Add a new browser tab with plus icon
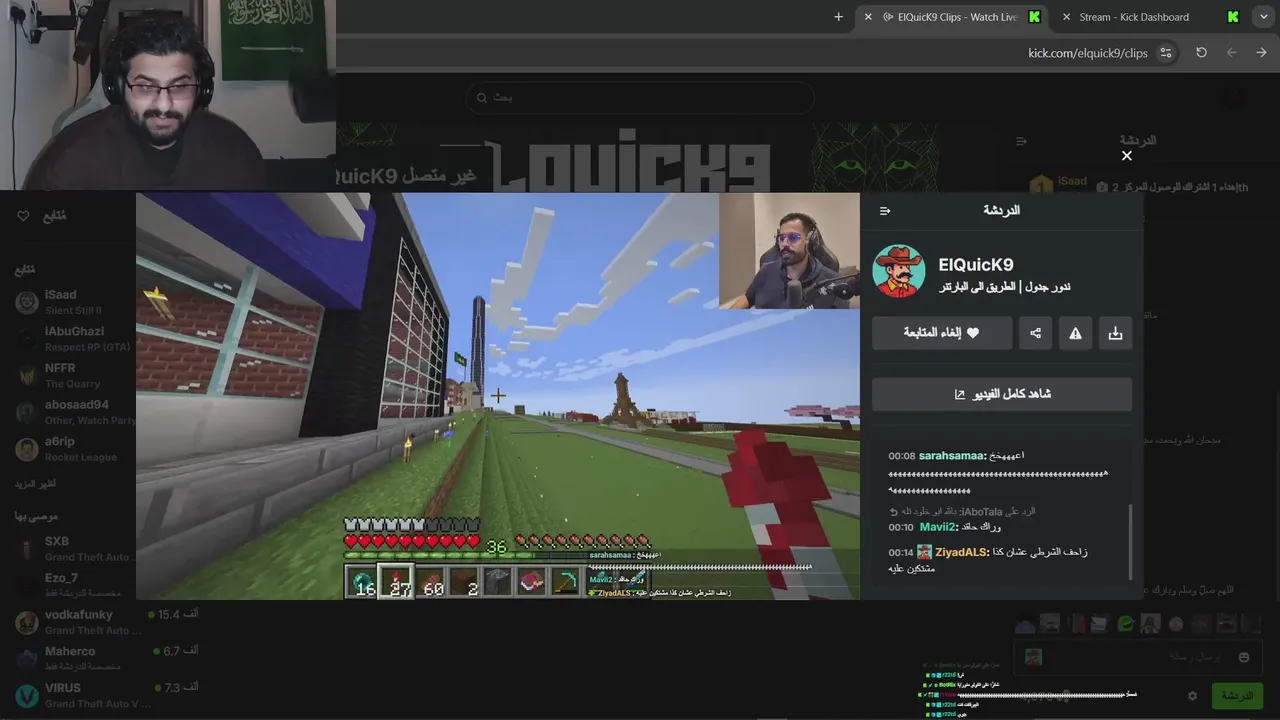Image resolution: width=1280 pixels, height=720 pixels. click(x=838, y=17)
